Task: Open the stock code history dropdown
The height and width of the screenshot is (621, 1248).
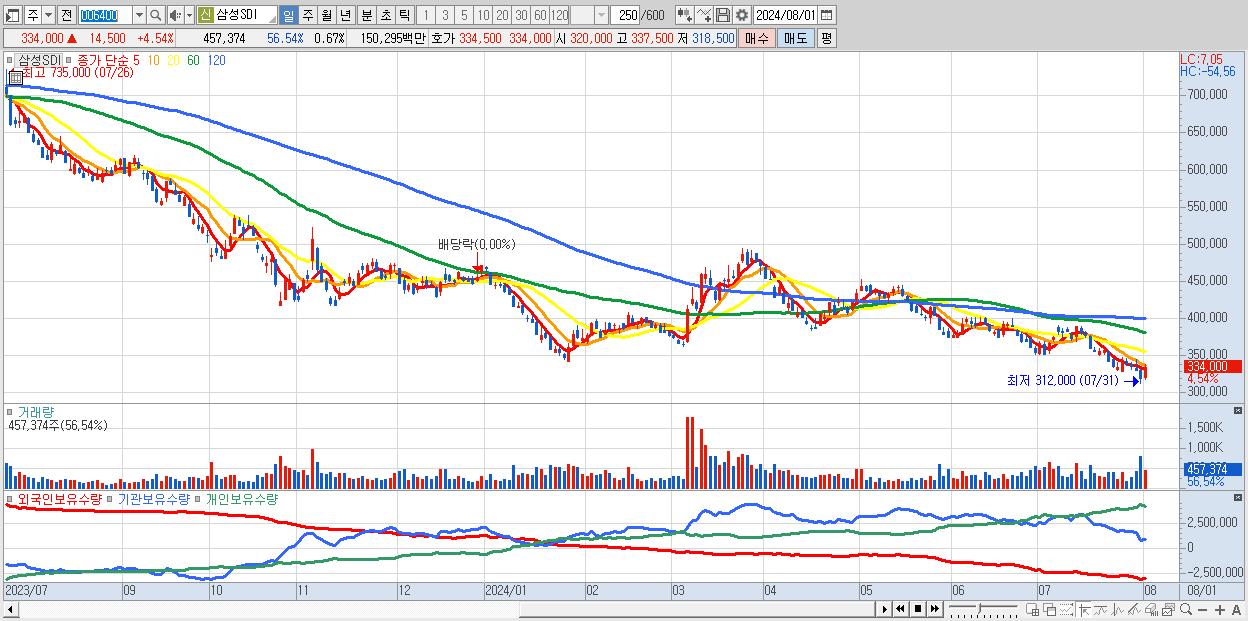Action: coord(139,16)
